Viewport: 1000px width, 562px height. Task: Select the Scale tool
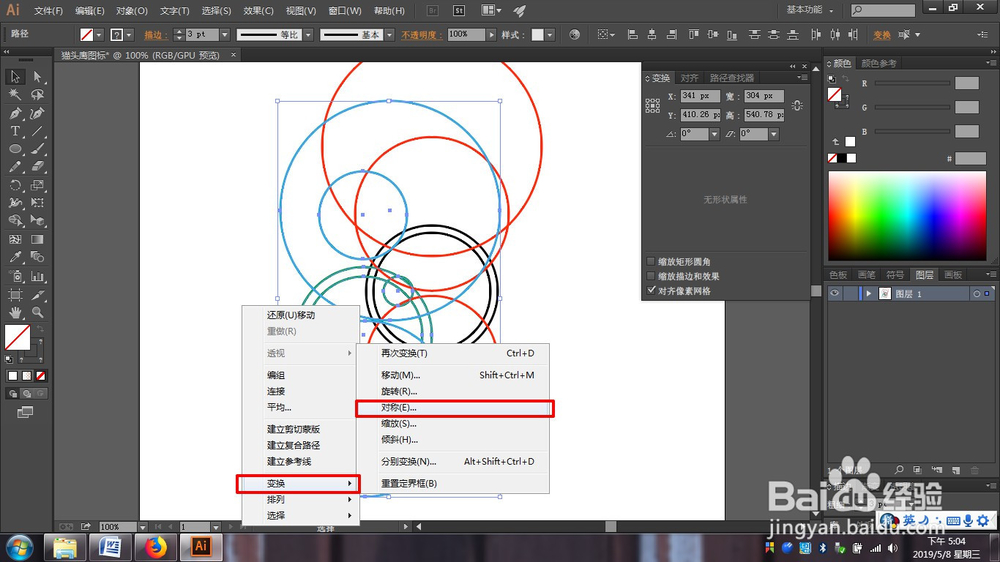click(x=37, y=186)
